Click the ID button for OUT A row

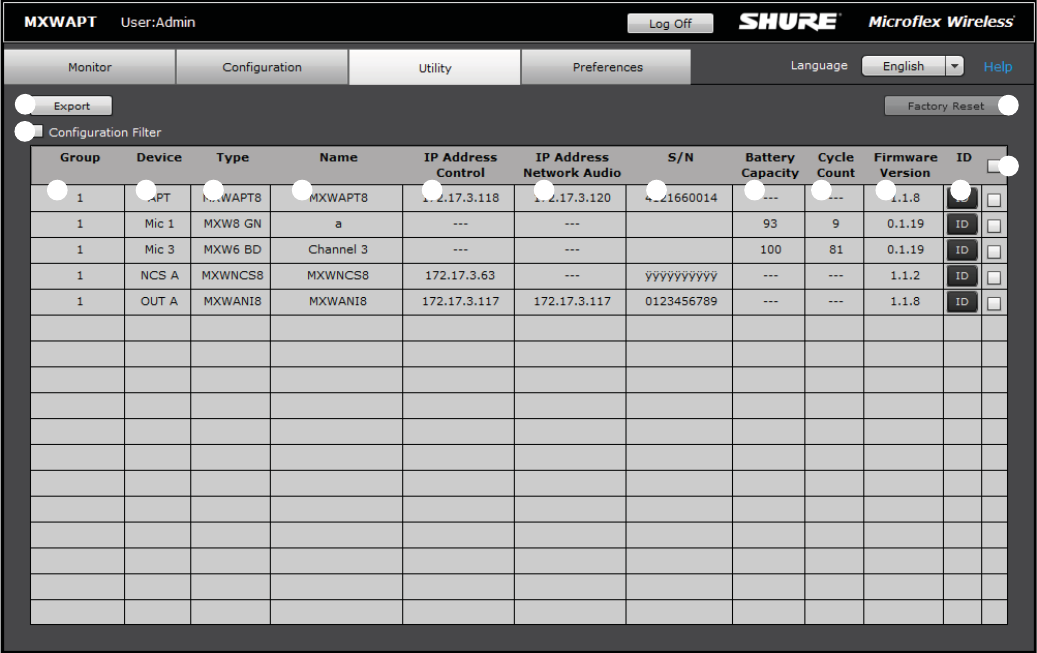[x=962, y=302]
